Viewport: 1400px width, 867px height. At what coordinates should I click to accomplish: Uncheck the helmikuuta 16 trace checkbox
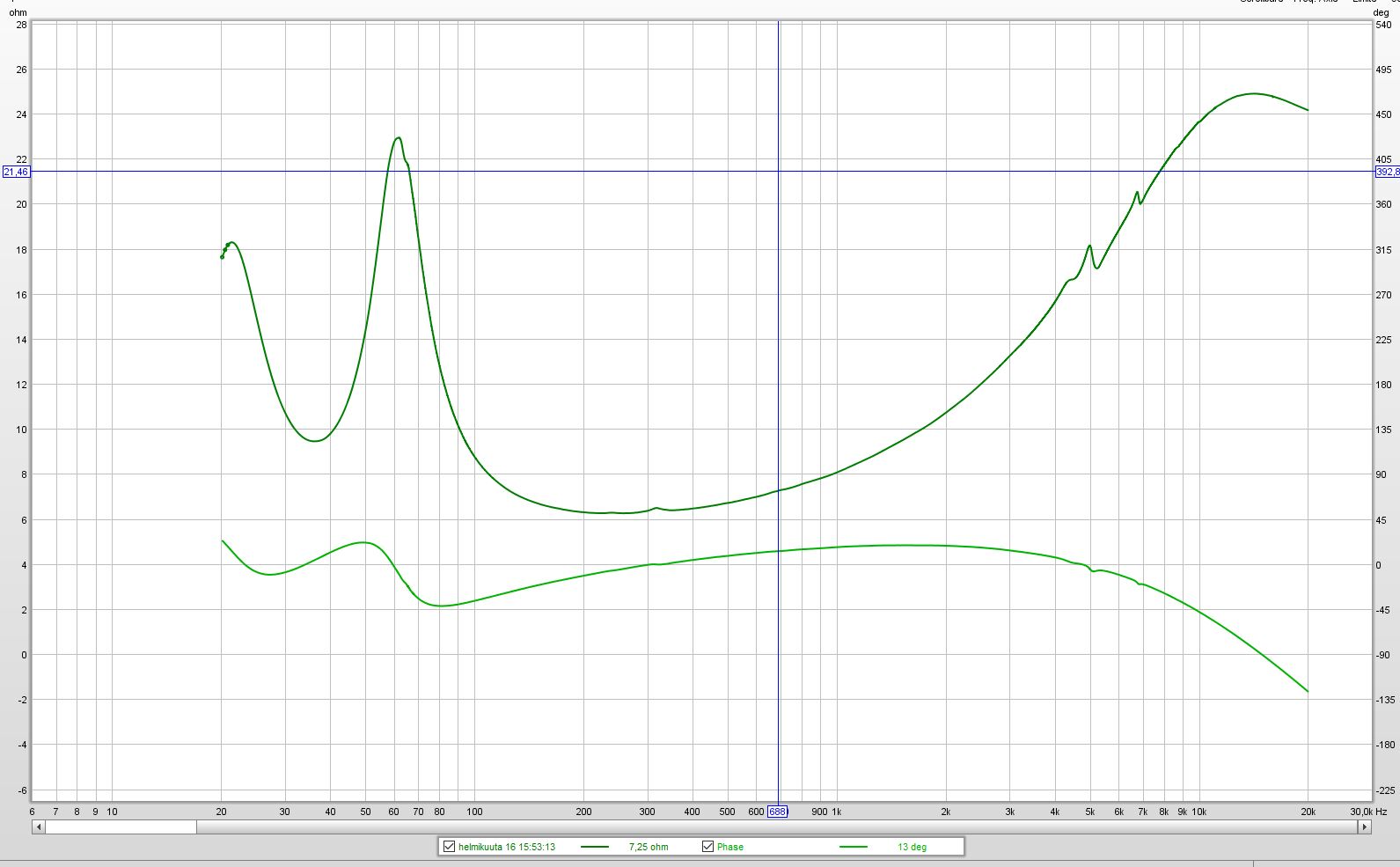[449, 847]
